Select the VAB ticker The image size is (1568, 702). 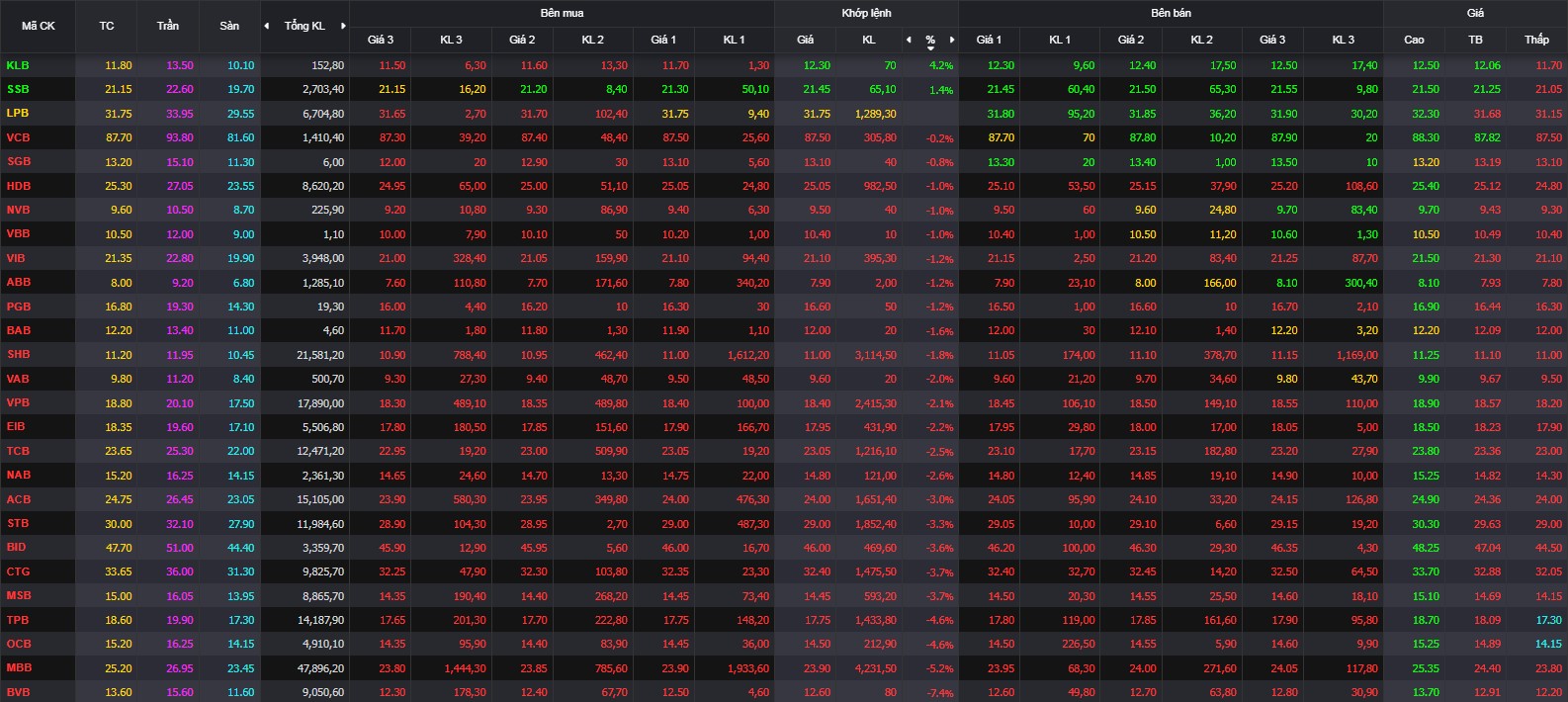18,379
